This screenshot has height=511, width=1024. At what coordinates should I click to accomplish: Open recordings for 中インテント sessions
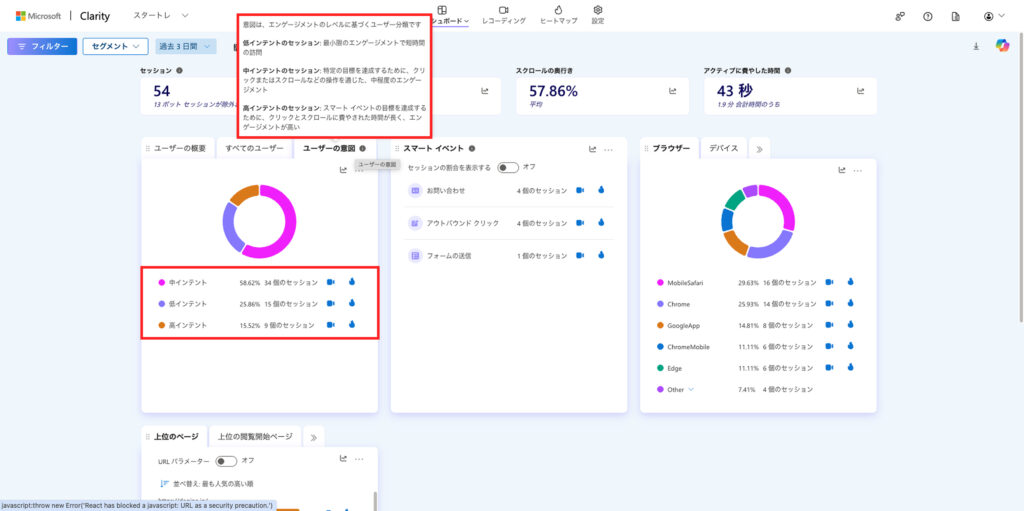(x=332, y=283)
